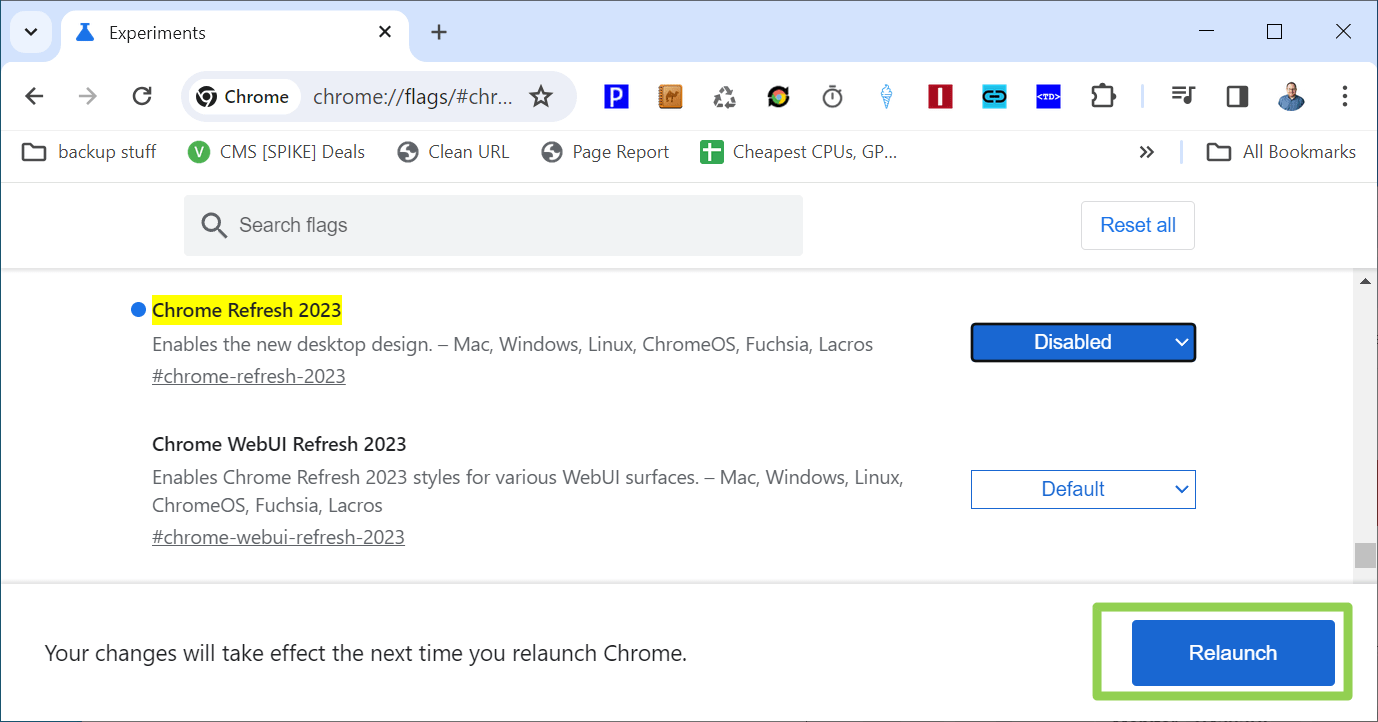Open the side panel icon
Image resolution: width=1378 pixels, height=722 pixels.
(1237, 97)
